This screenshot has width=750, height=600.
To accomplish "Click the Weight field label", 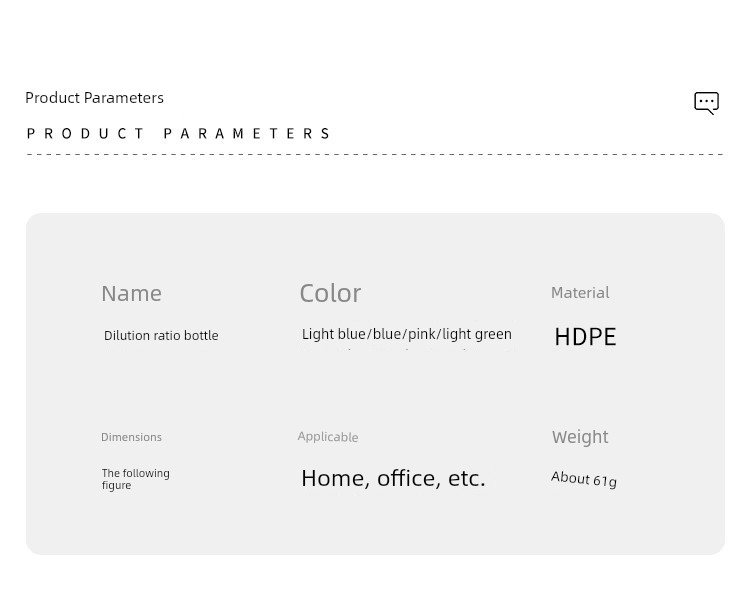I will click(580, 437).
